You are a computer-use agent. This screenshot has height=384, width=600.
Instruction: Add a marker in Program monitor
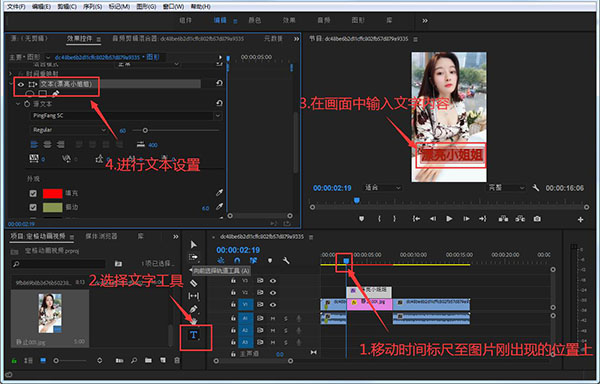coord(361,219)
